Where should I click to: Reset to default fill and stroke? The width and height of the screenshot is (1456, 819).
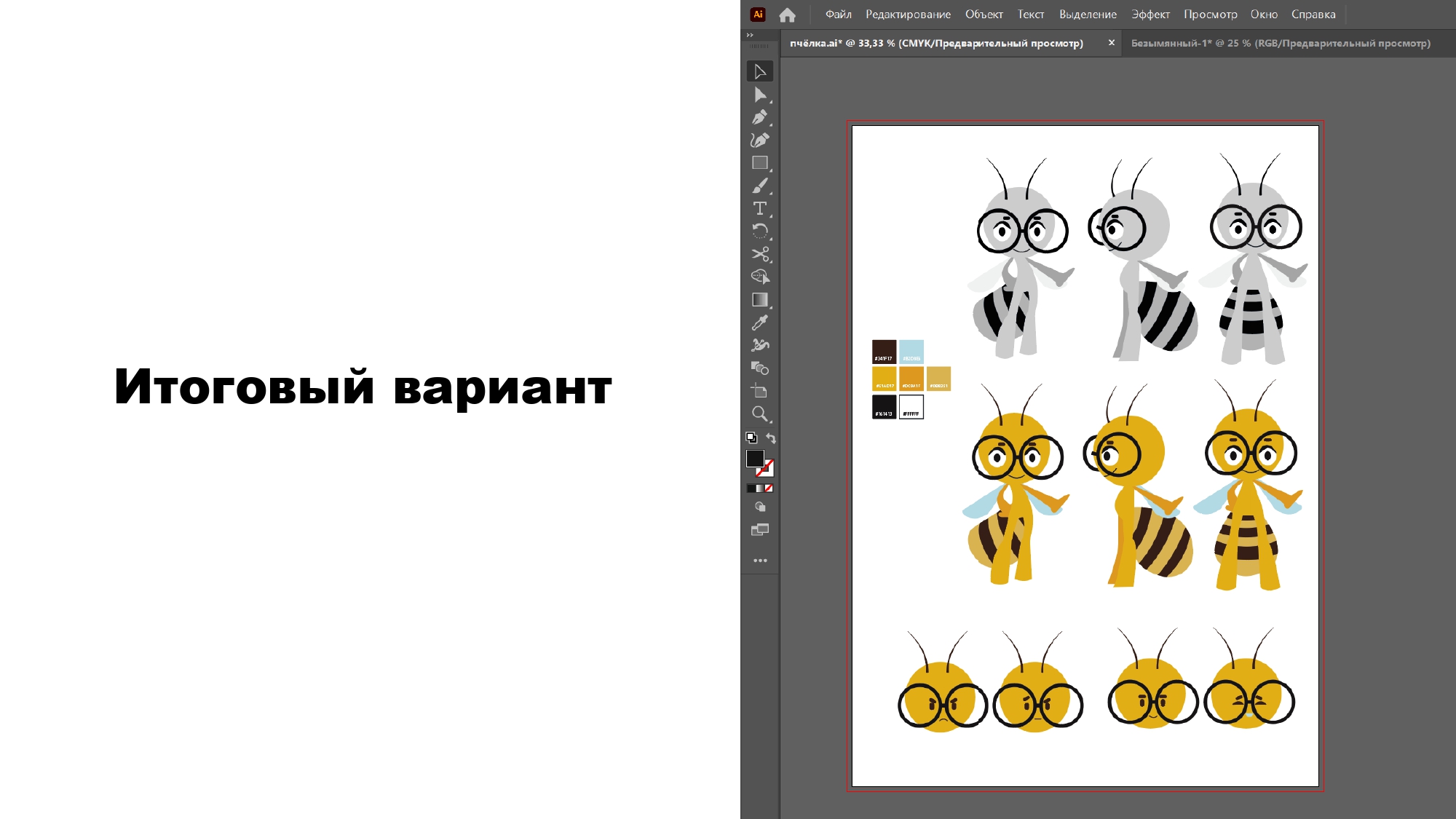tap(751, 438)
